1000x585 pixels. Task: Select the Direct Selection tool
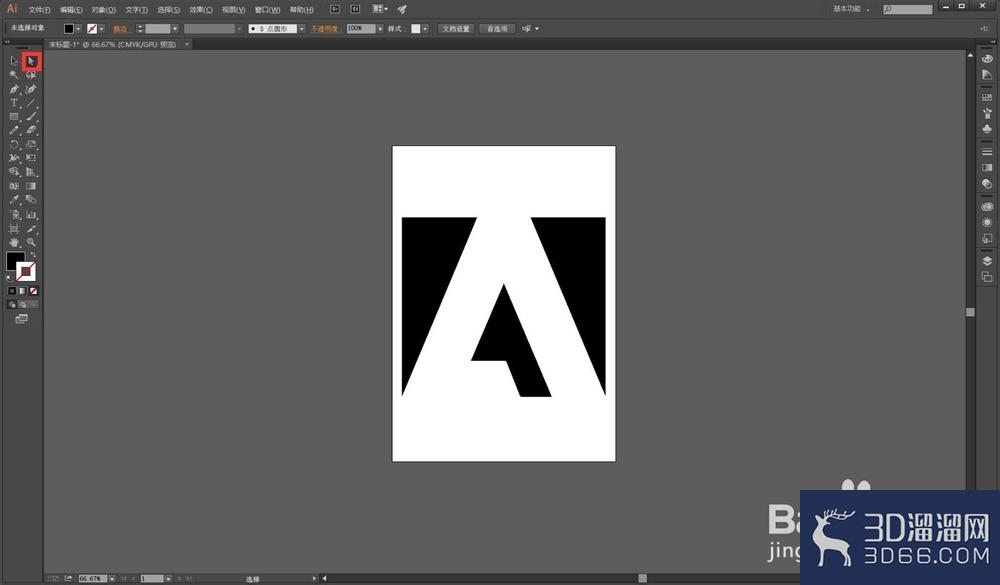(x=31, y=61)
